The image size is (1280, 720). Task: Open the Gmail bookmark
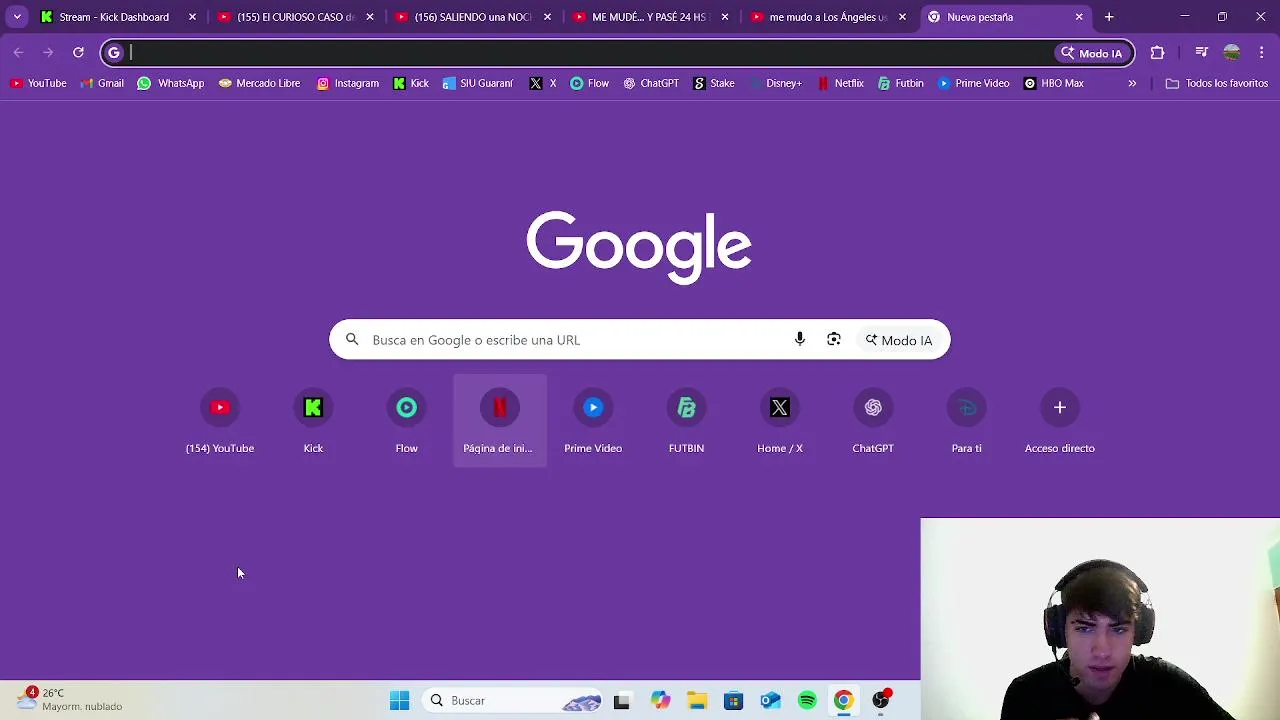(x=102, y=83)
